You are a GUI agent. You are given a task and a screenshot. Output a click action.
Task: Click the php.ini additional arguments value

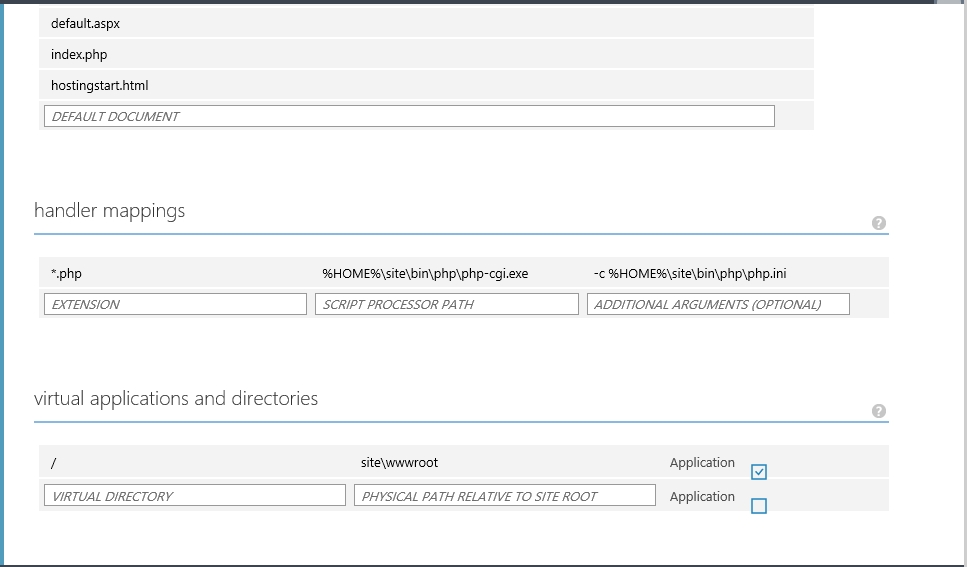tap(690, 273)
